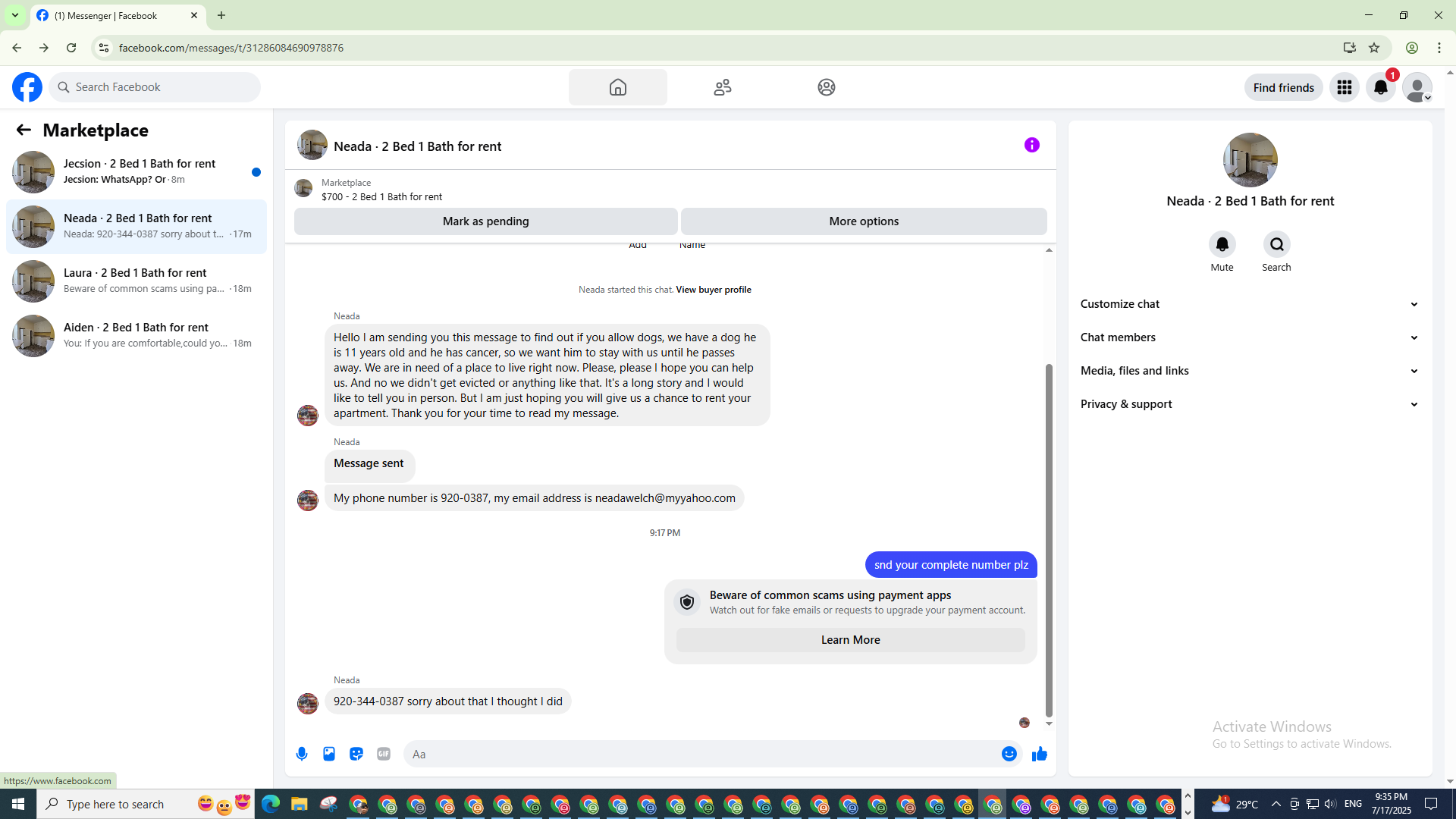Screen dimensions: 1456x819
Task: Click the Find friends button
Action: 1284,87
